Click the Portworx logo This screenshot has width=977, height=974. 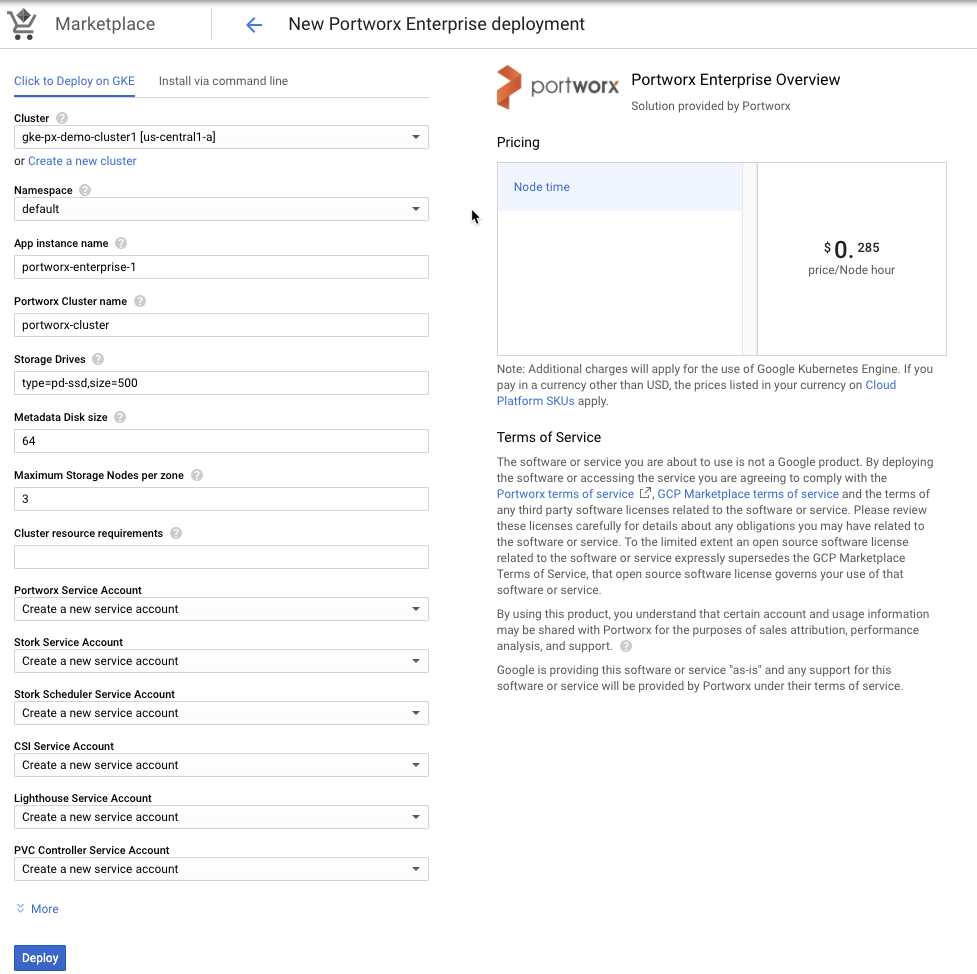(557, 88)
